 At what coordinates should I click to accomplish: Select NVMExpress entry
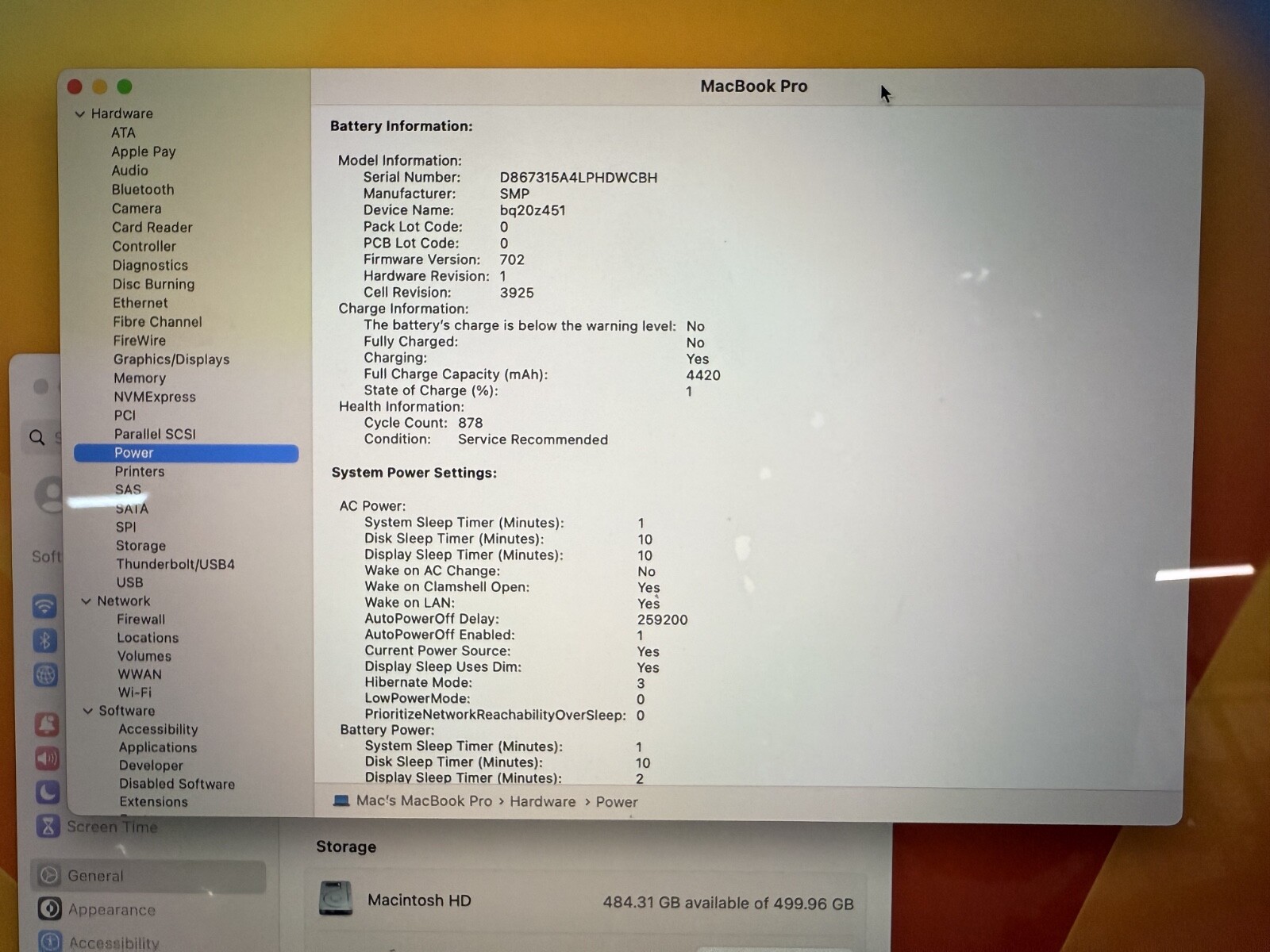pos(155,397)
